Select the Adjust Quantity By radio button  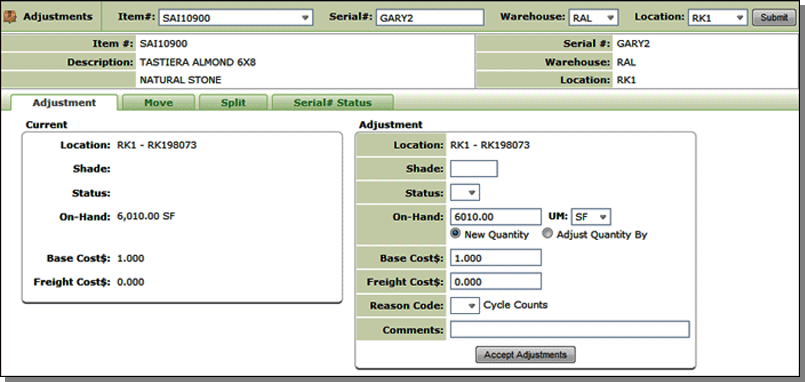(x=548, y=234)
